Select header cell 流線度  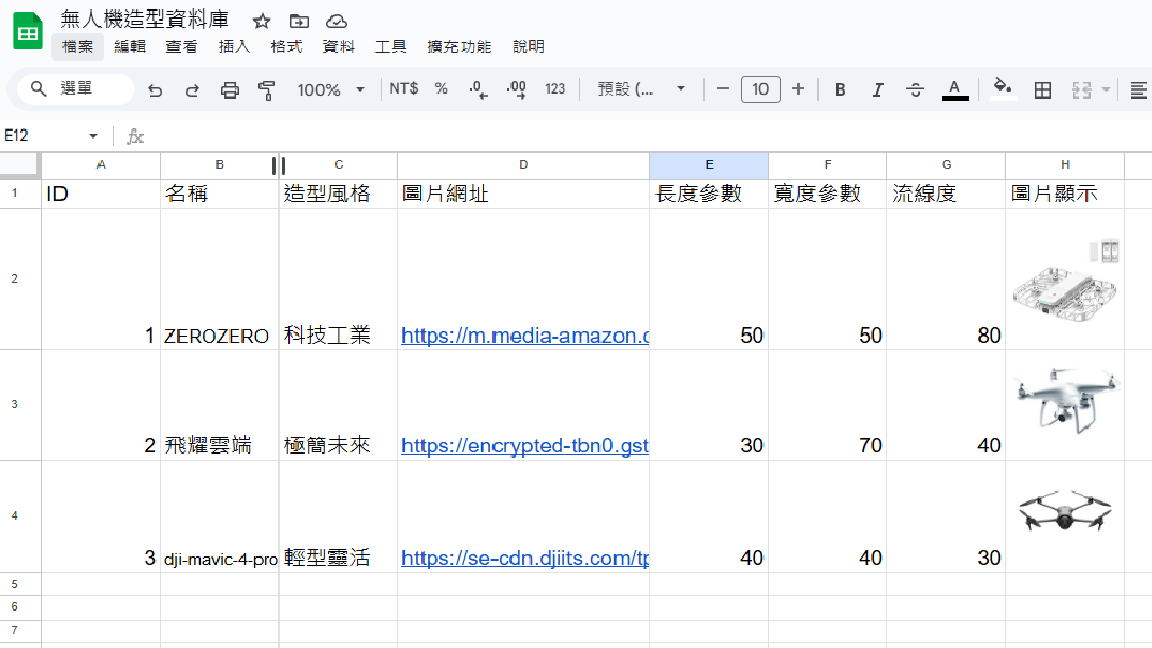(946, 194)
